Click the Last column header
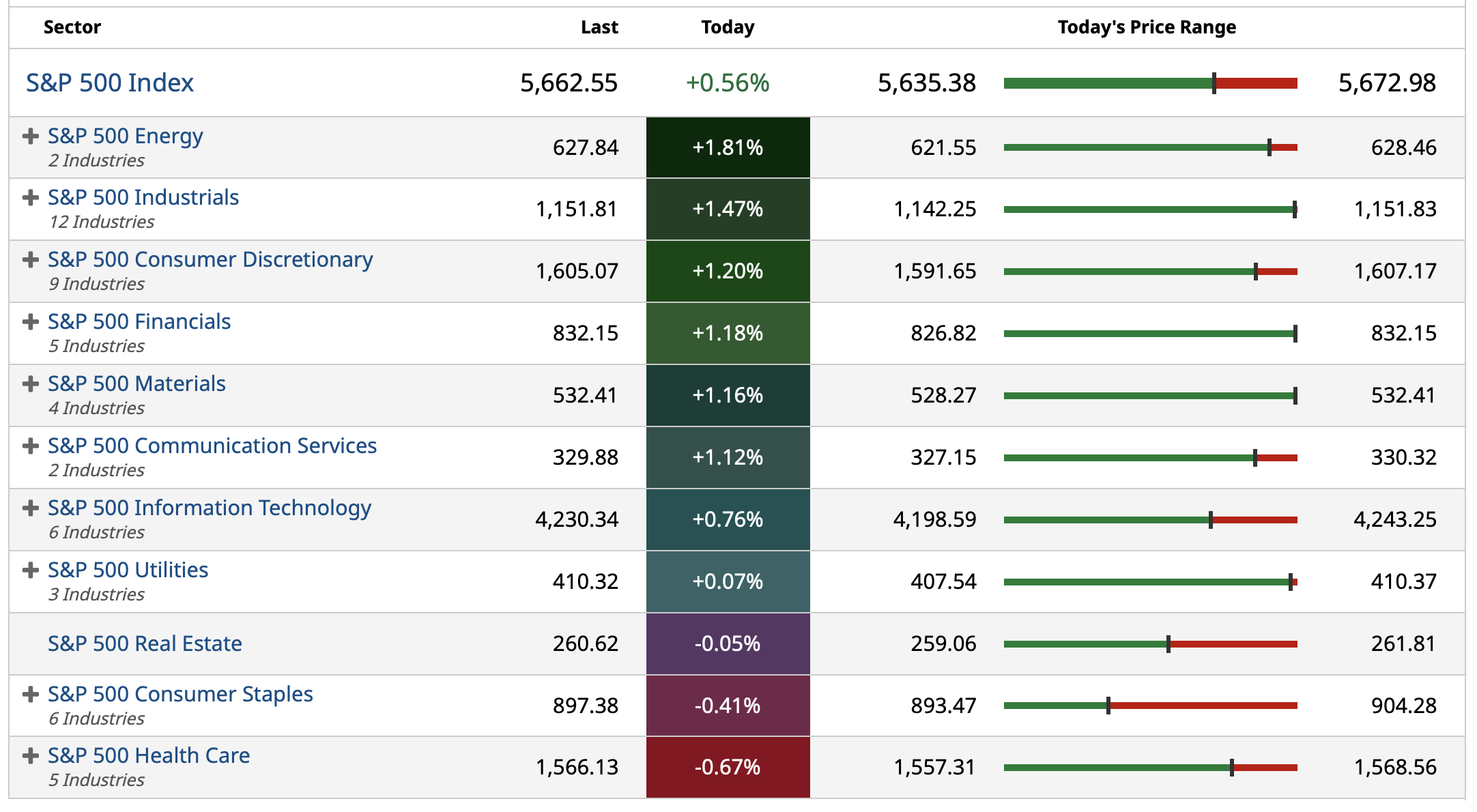The image size is (1477, 812). point(599,27)
